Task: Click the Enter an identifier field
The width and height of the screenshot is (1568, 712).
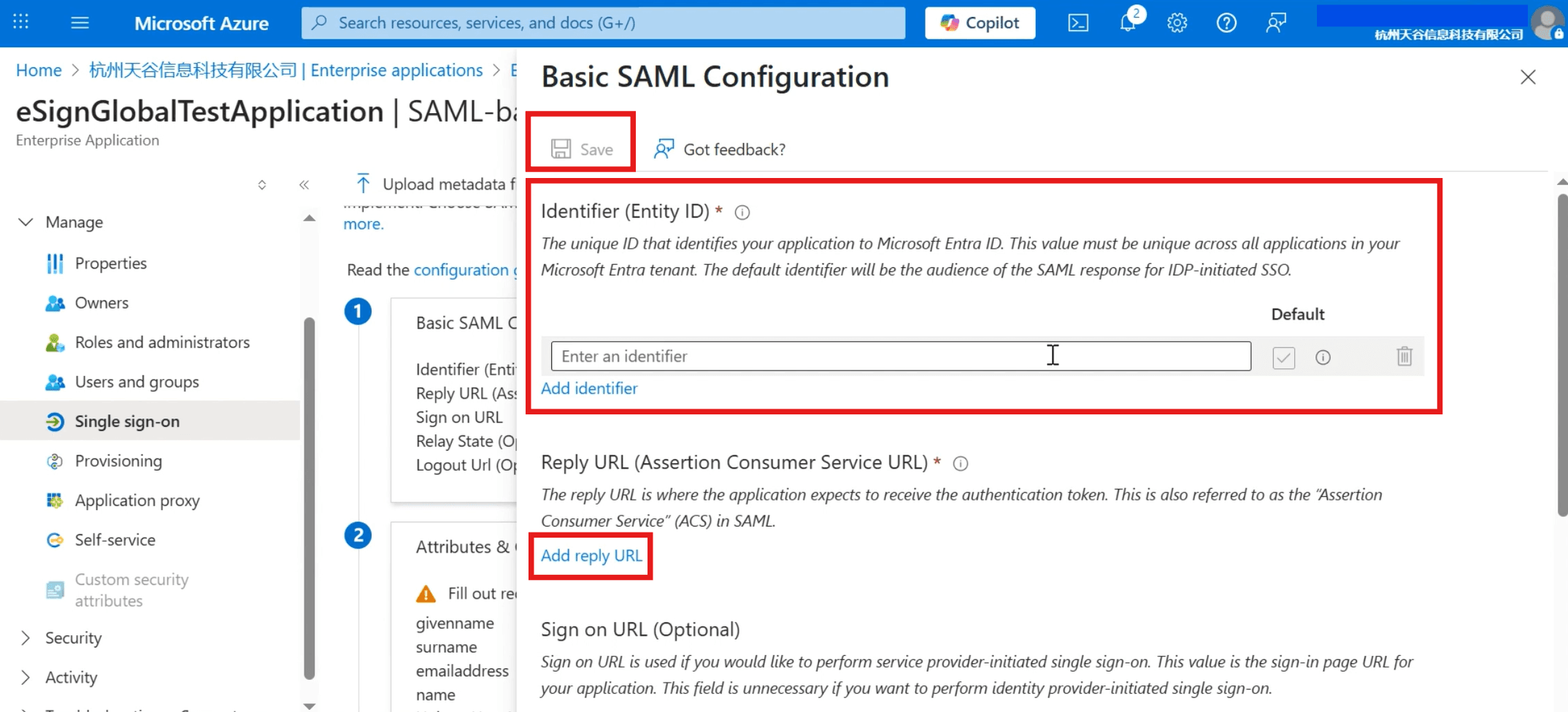Action: tap(901, 356)
